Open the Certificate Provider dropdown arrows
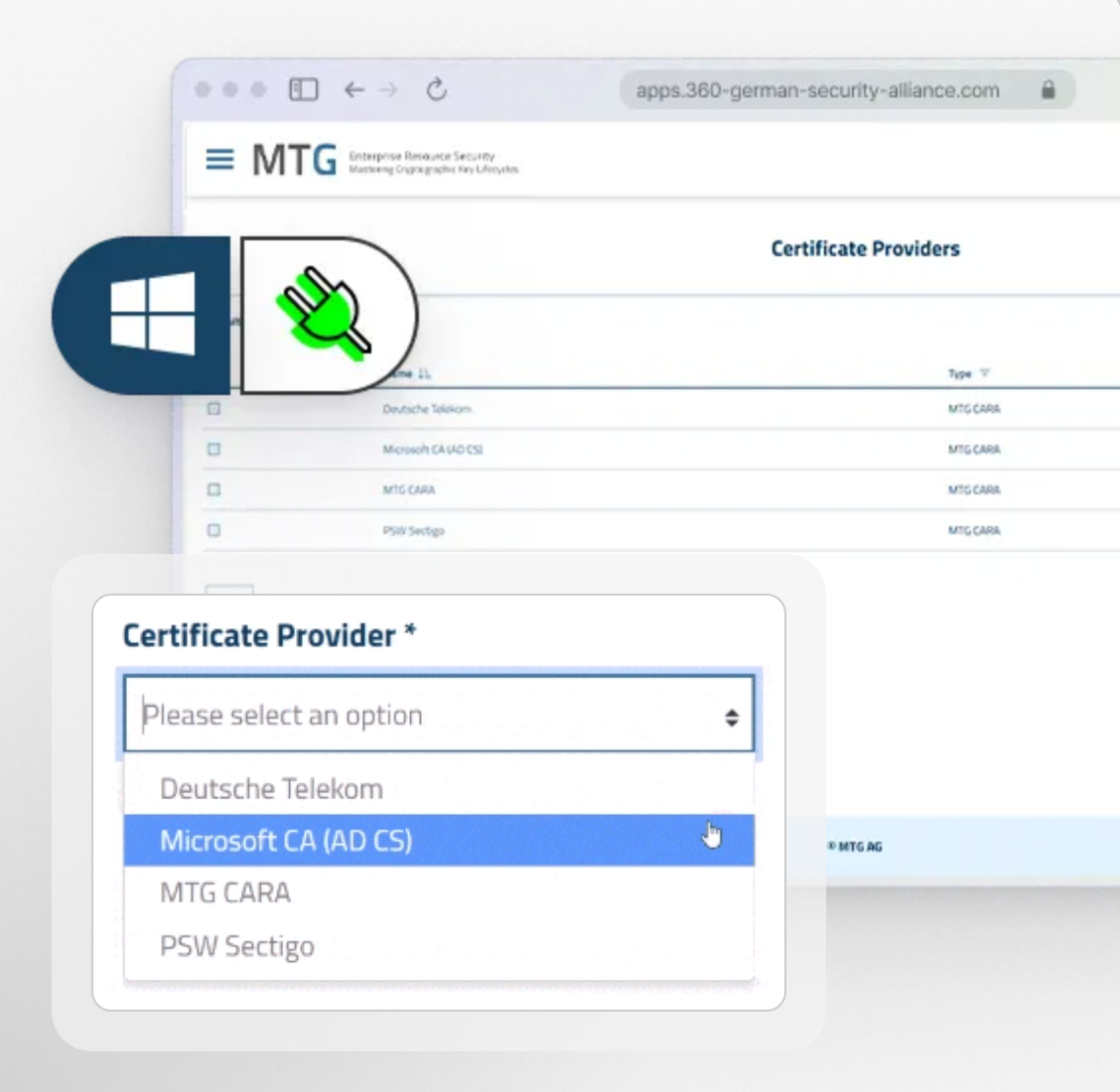 tap(732, 717)
